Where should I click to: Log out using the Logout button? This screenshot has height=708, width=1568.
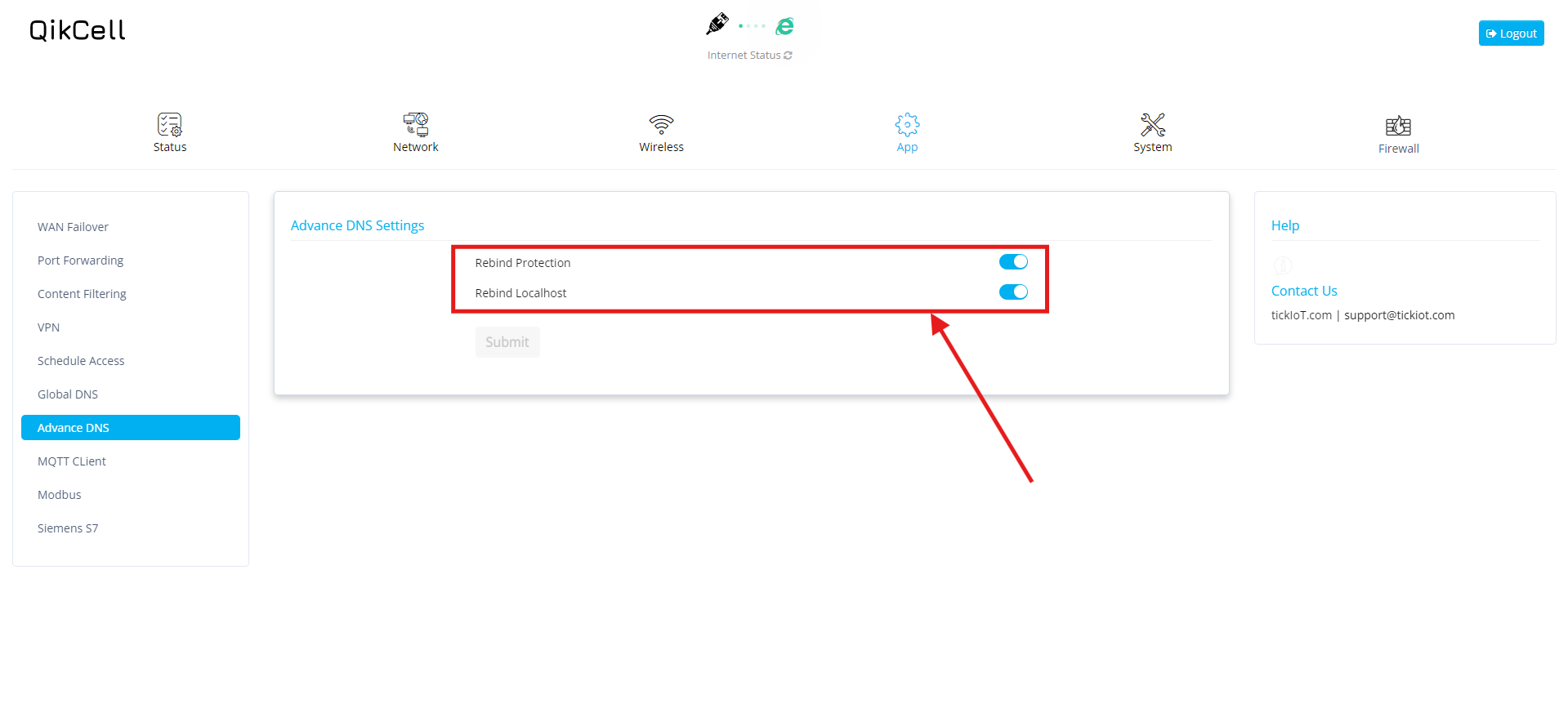point(1511,33)
